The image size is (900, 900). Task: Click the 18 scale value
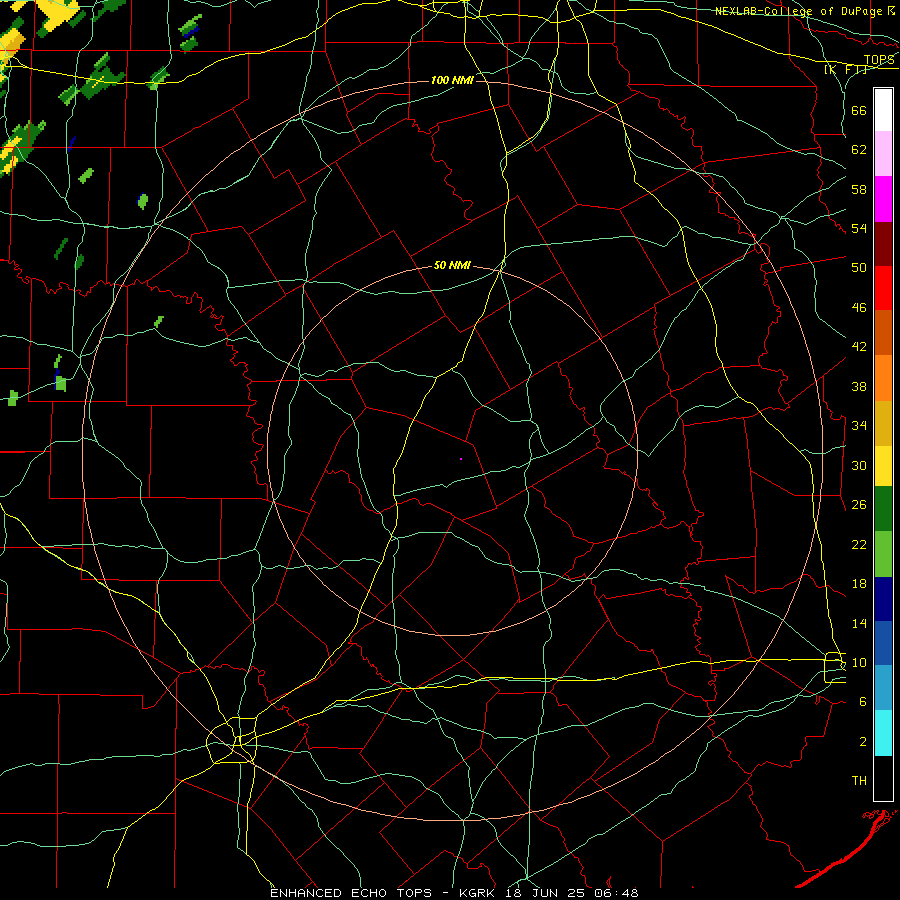[x=859, y=584]
